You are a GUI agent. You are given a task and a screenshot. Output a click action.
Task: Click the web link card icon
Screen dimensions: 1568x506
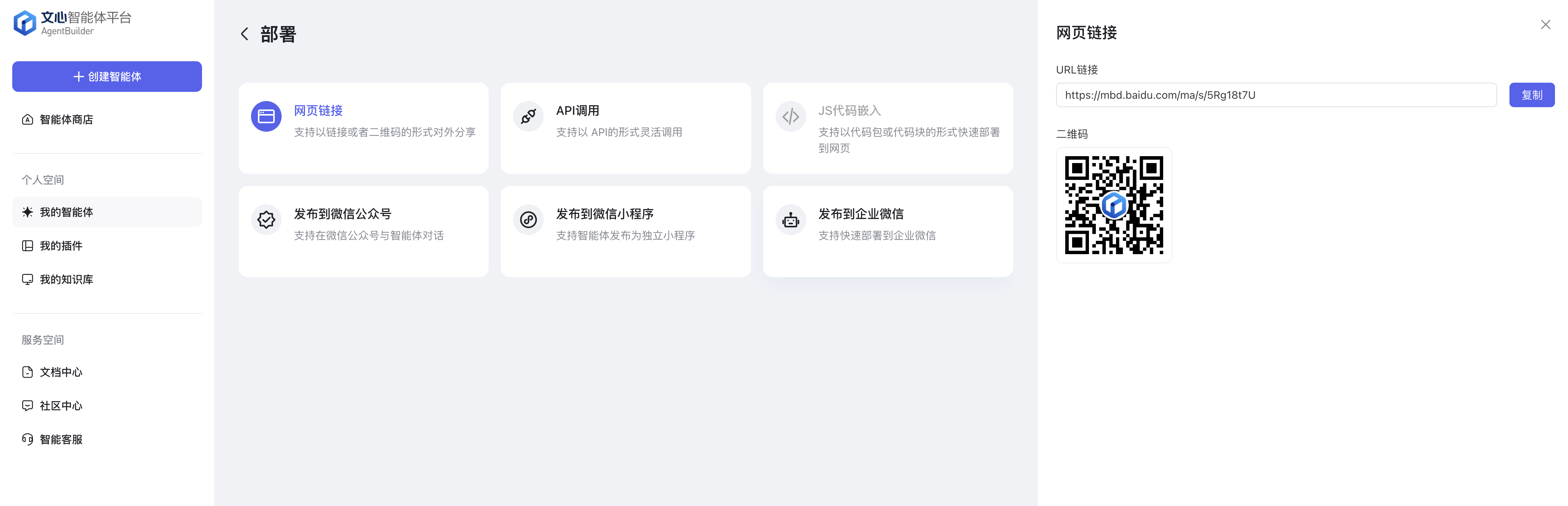[x=266, y=116]
